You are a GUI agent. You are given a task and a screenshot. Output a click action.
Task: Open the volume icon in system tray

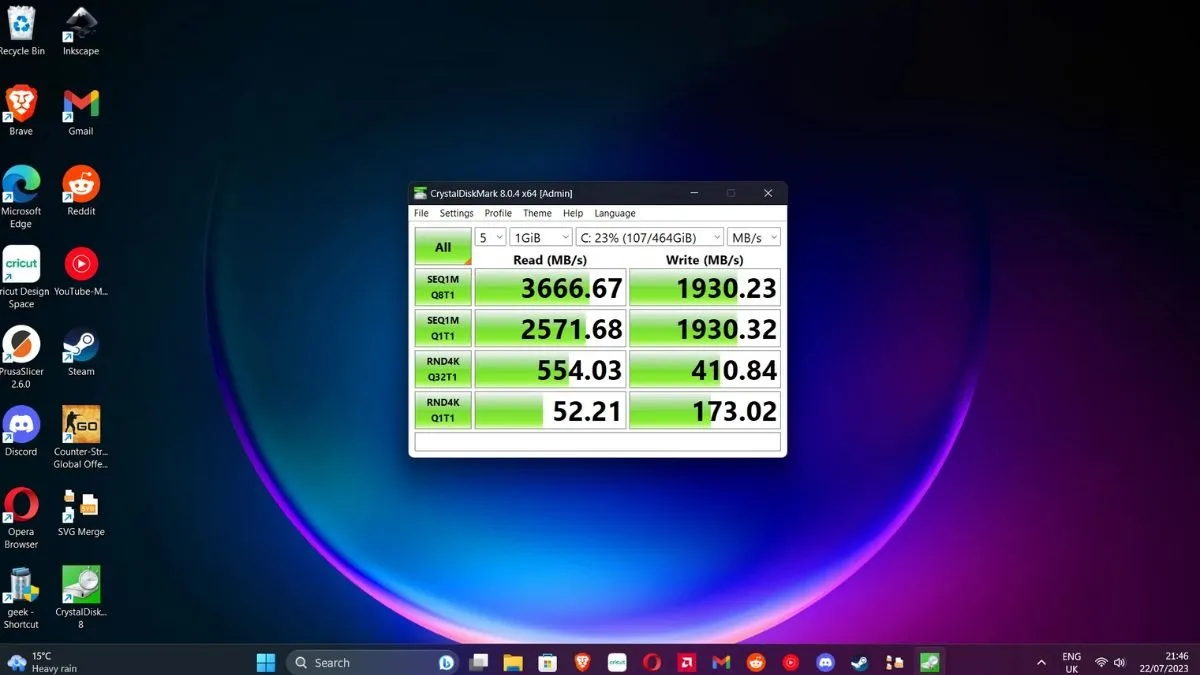pos(1119,662)
